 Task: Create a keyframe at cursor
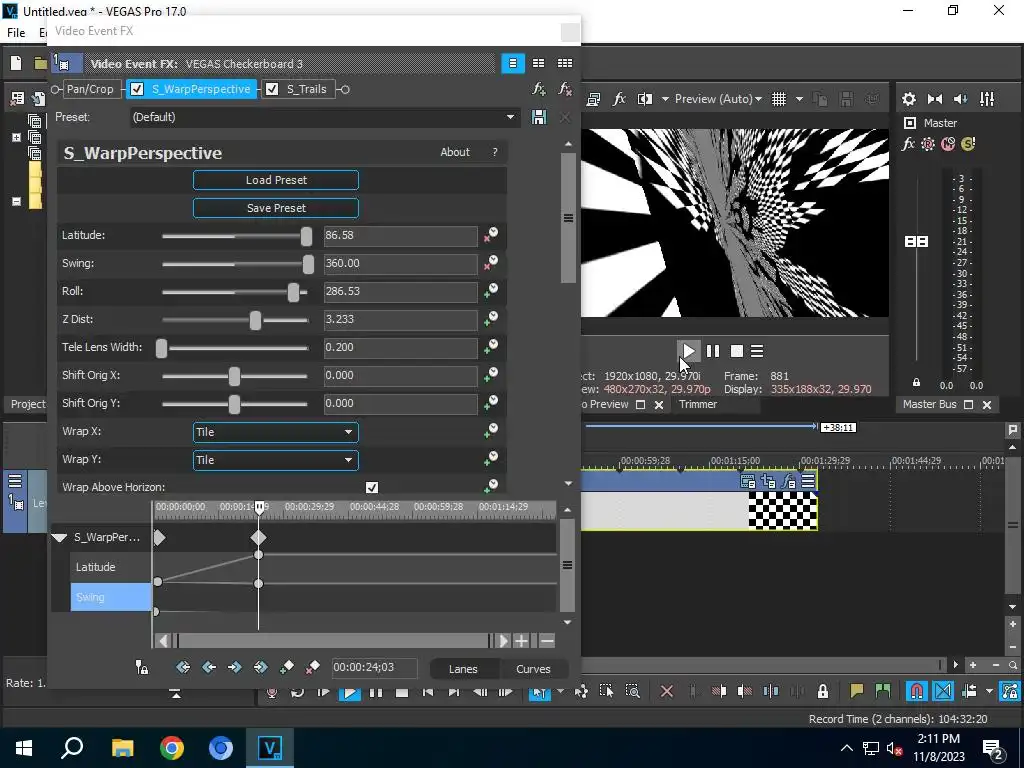pos(287,667)
